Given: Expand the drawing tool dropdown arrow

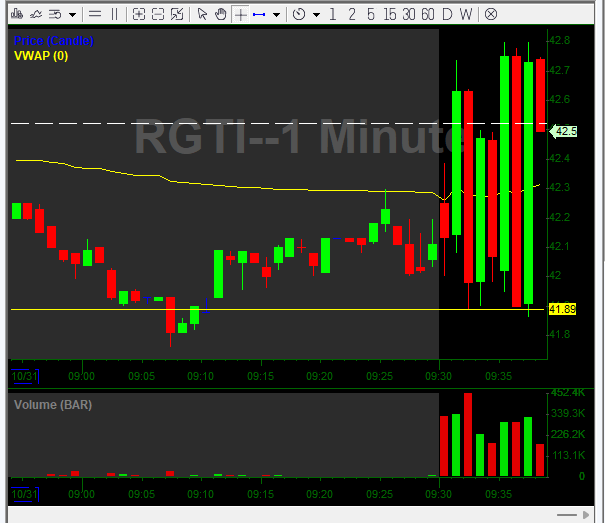Looking at the screenshot, I should pyautogui.click(x=276, y=15).
